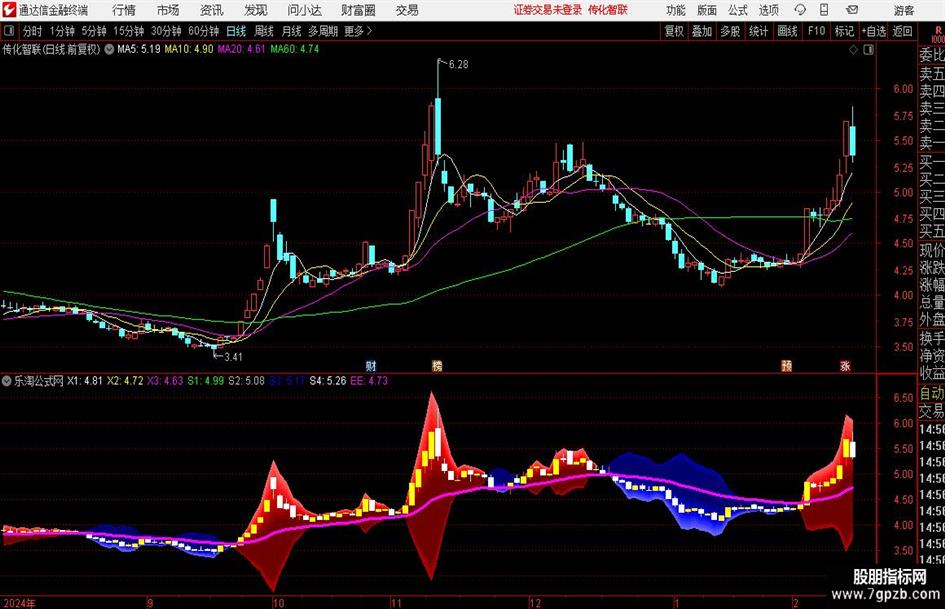Open the 发现 menu
Image resolution: width=945 pixels, height=609 pixels.
point(256,10)
